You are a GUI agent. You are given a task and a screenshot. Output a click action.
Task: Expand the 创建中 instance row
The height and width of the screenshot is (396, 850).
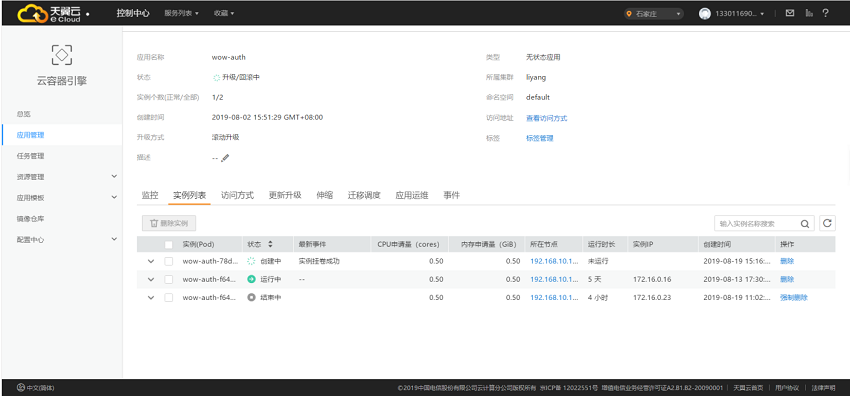[151, 261]
